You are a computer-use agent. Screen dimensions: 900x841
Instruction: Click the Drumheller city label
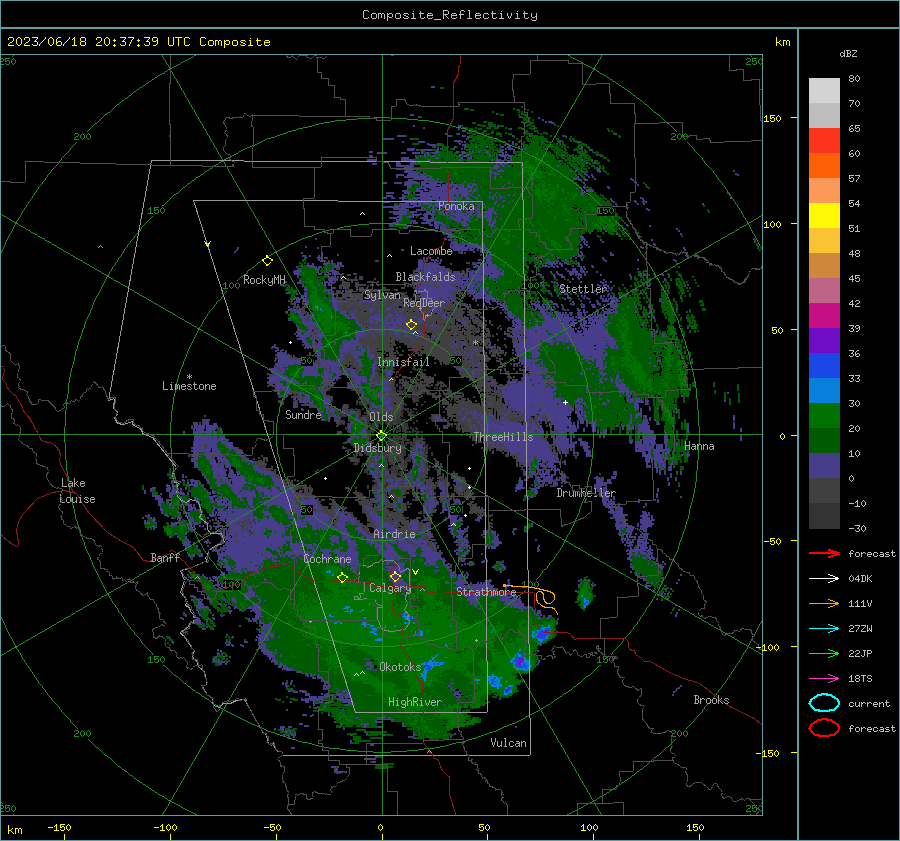coord(586,493)
